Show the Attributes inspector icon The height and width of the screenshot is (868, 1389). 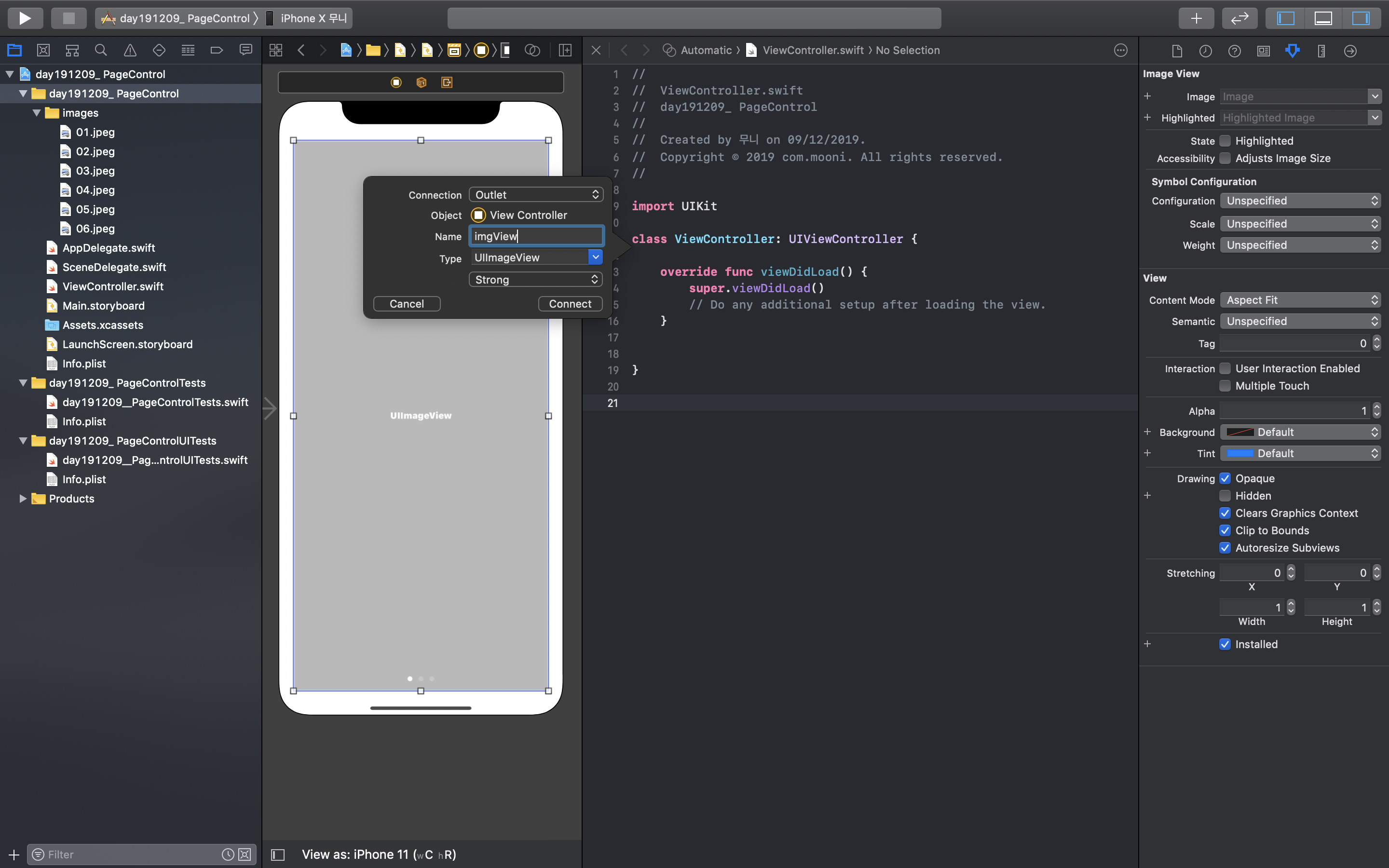point(1293,51)
